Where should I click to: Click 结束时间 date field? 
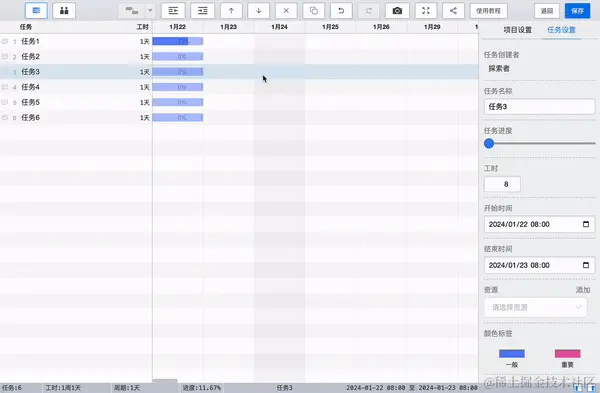click(x=540, y=265)
